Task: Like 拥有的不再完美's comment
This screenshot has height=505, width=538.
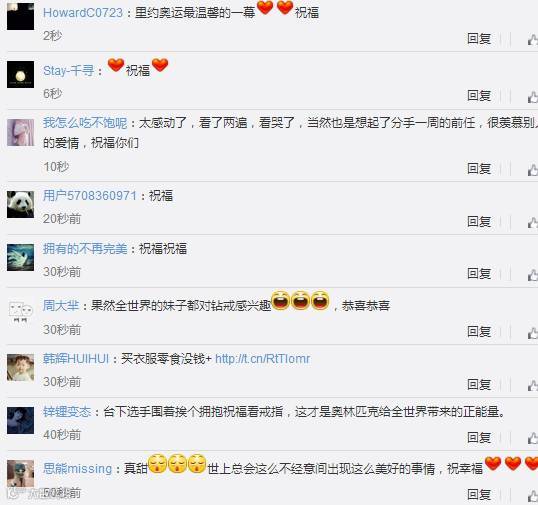Action: point(533,274)
